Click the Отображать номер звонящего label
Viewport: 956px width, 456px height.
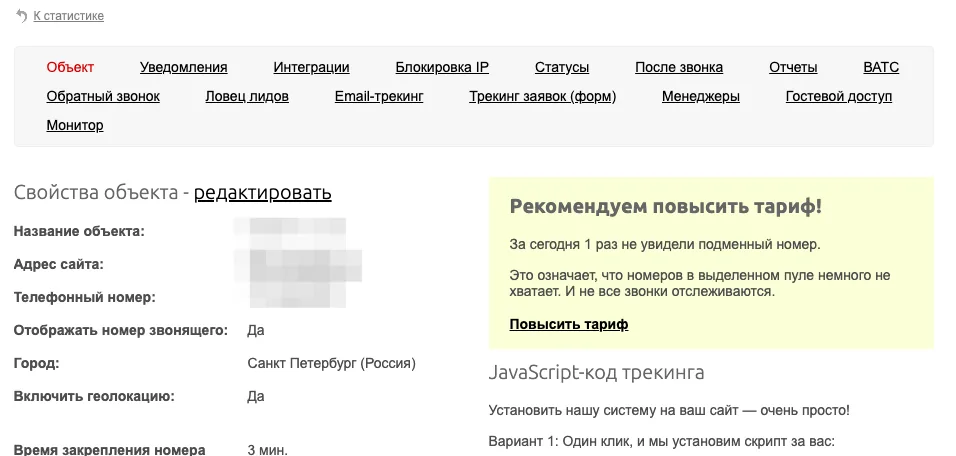coord(121,330)
